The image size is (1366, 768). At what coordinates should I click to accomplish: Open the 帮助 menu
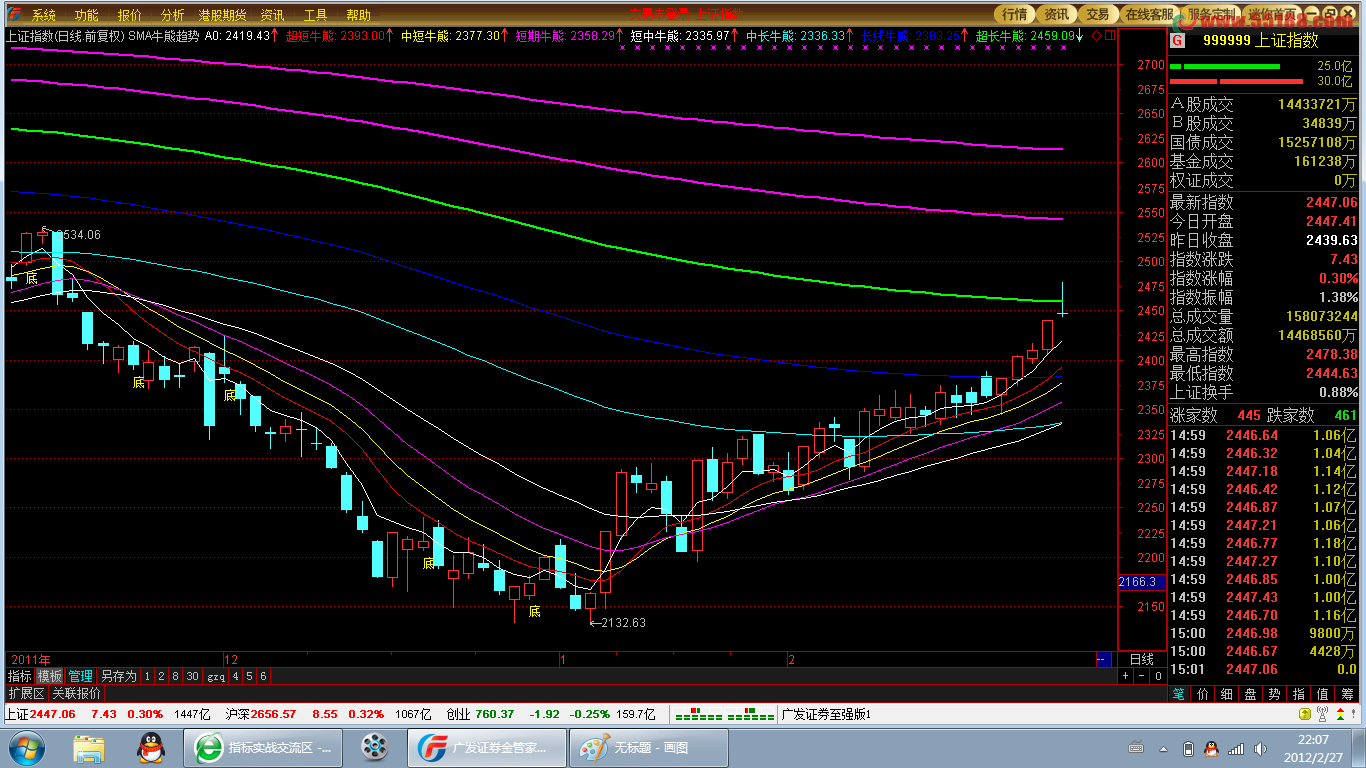[x=358, y=15]
